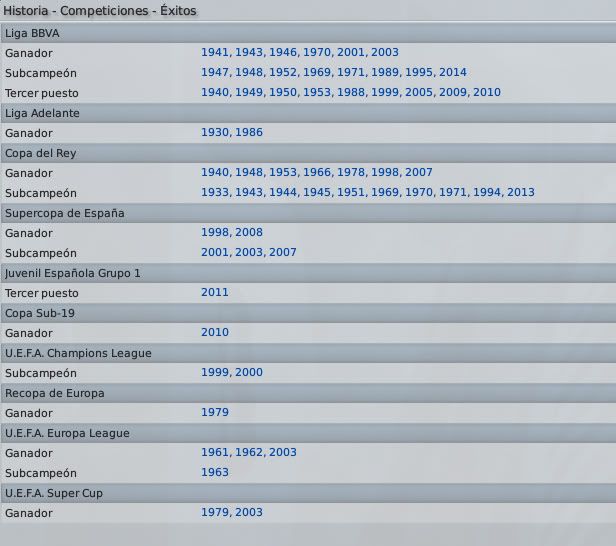Click 1978 in Copa del Rey Ganador row
616x546 pixels.
[x=351, y=172]
